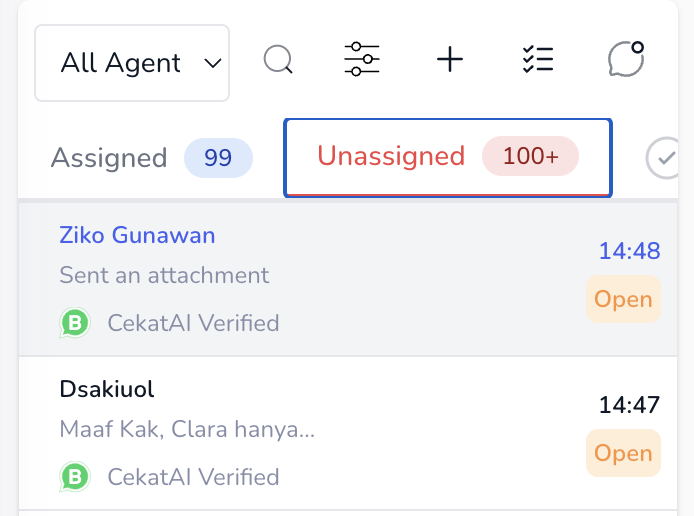
Task: Select the Unassigned tab
Action: (391, 156)
